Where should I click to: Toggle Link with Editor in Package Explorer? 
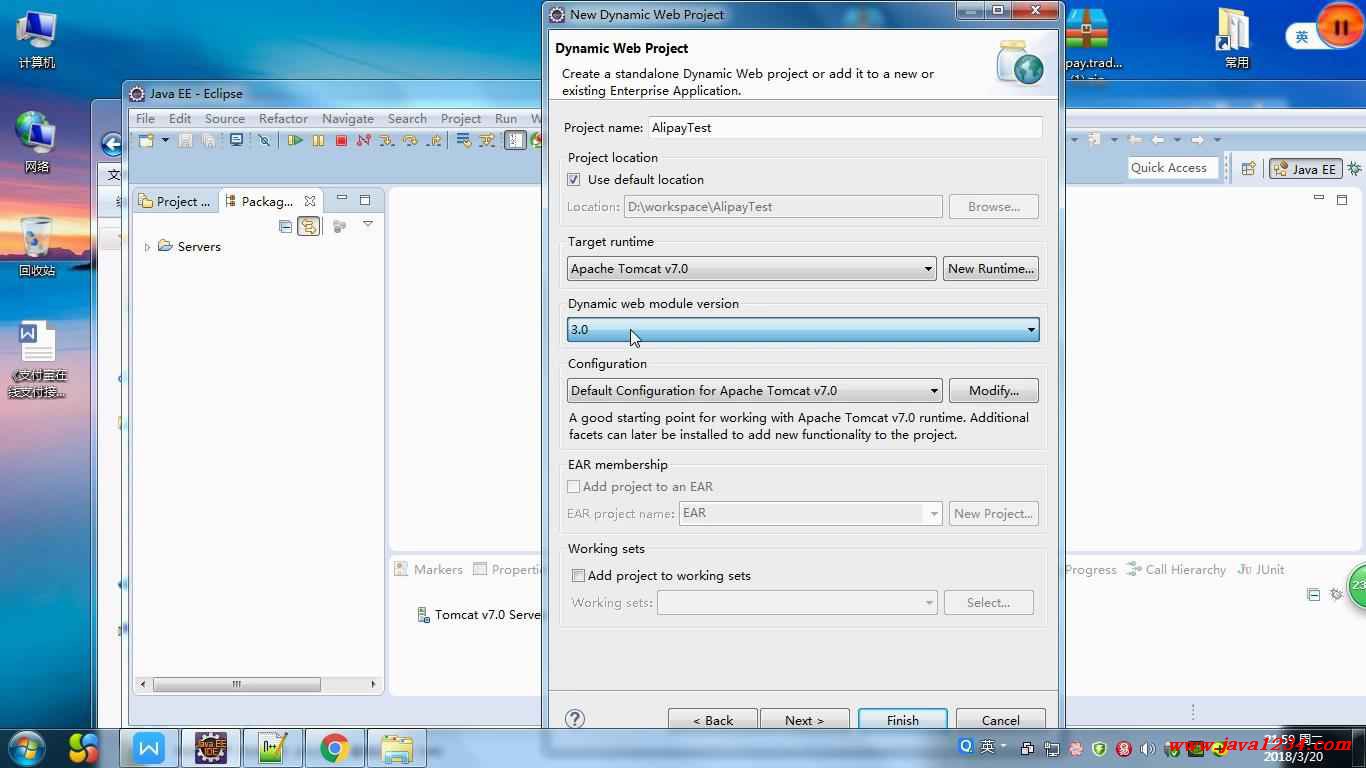pyautogui.click(x=308, y=226)
